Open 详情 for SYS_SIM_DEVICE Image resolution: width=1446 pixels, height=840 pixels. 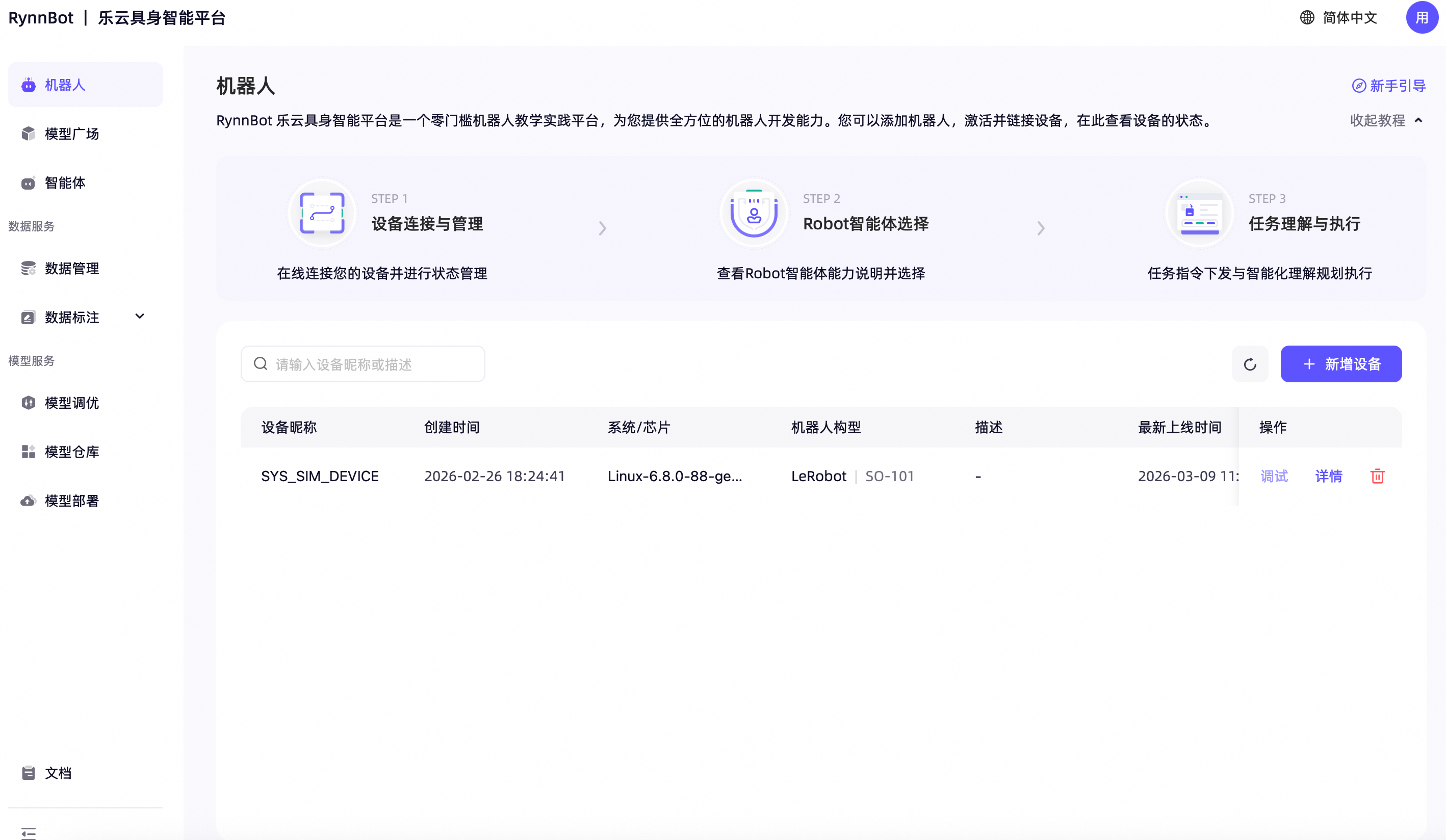pos(1328,476)
